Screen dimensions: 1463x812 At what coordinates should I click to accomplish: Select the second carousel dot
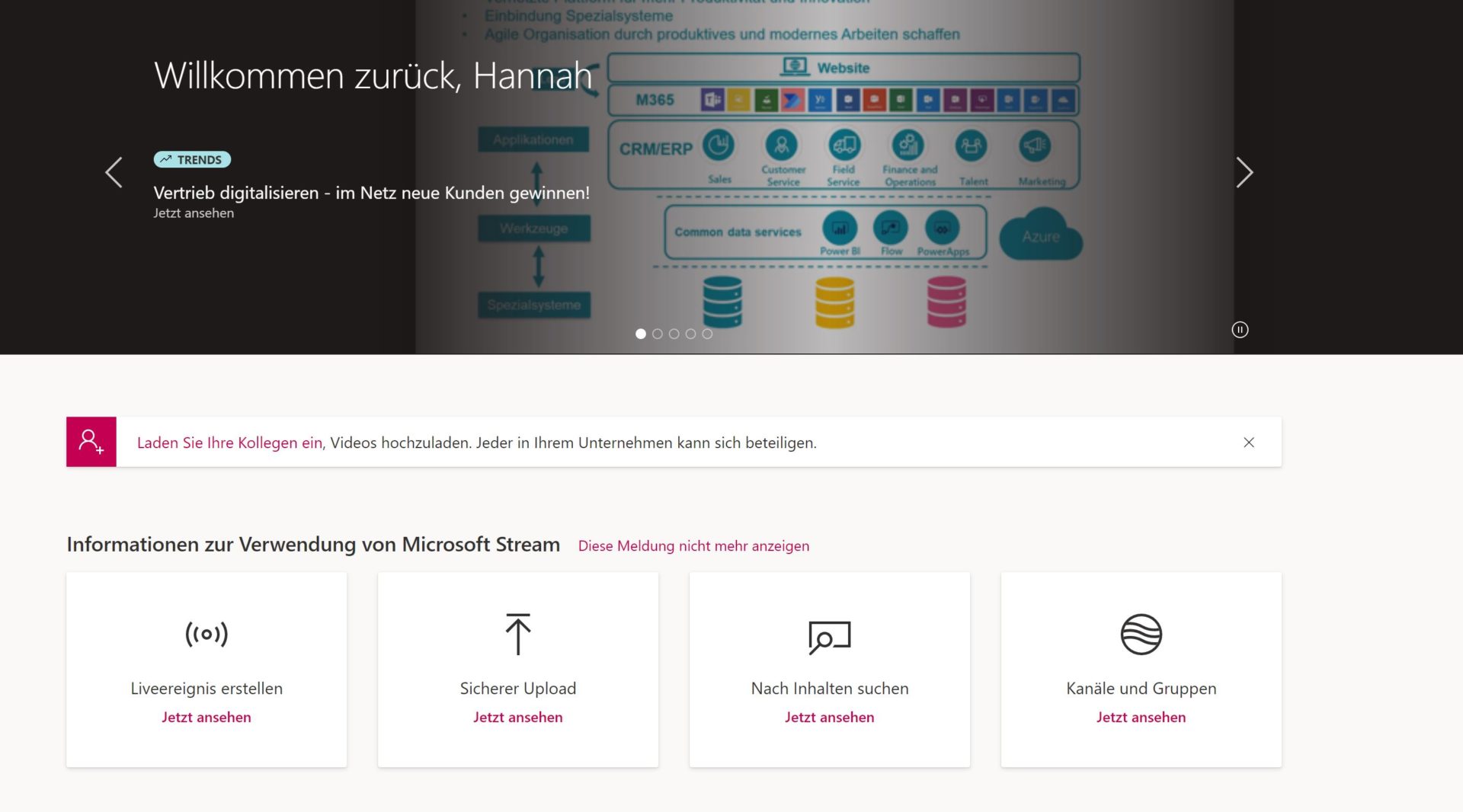(x=658, y=334)
